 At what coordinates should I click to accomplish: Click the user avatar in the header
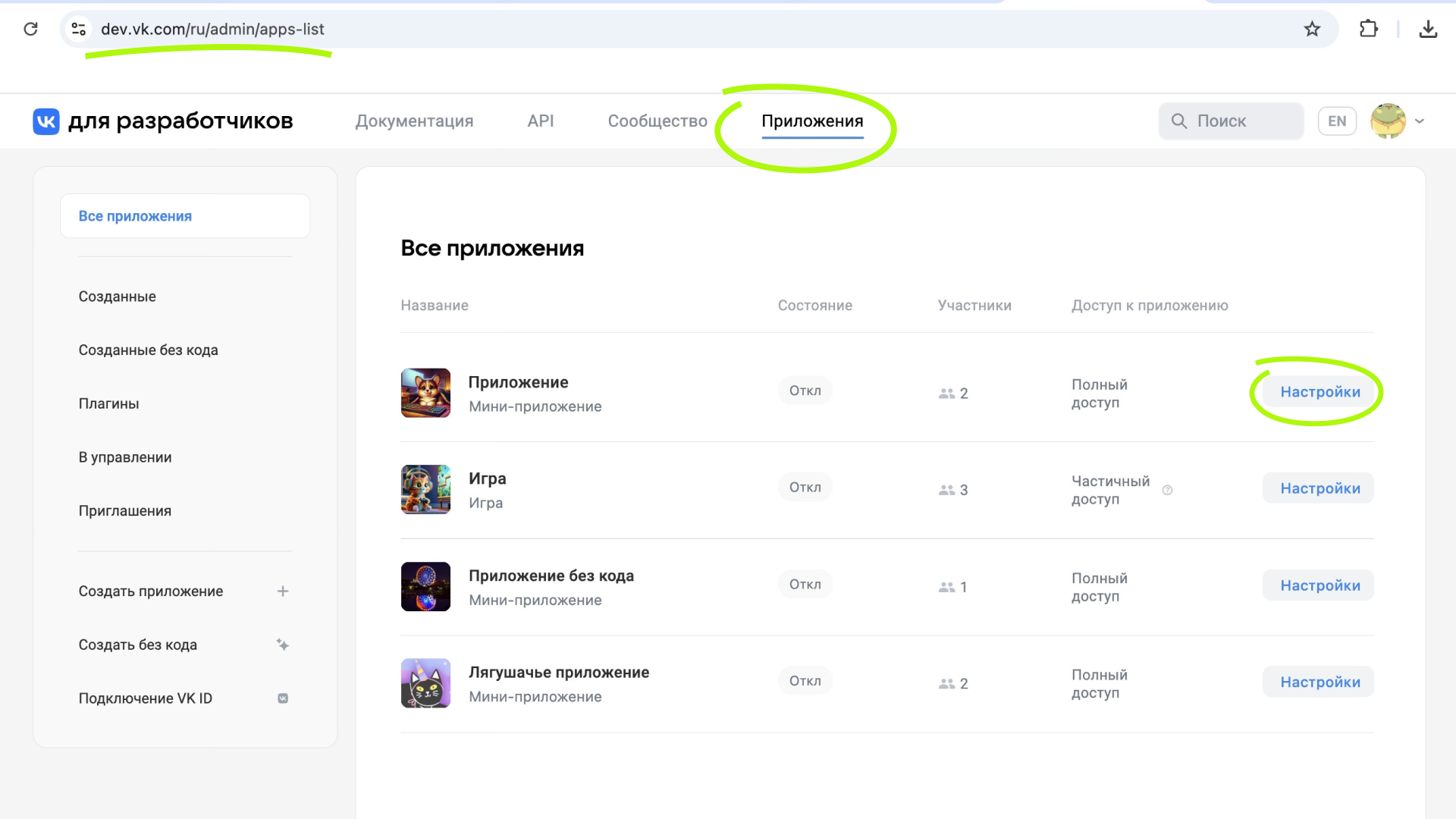pyautogui.click(x=1388, y=121)
